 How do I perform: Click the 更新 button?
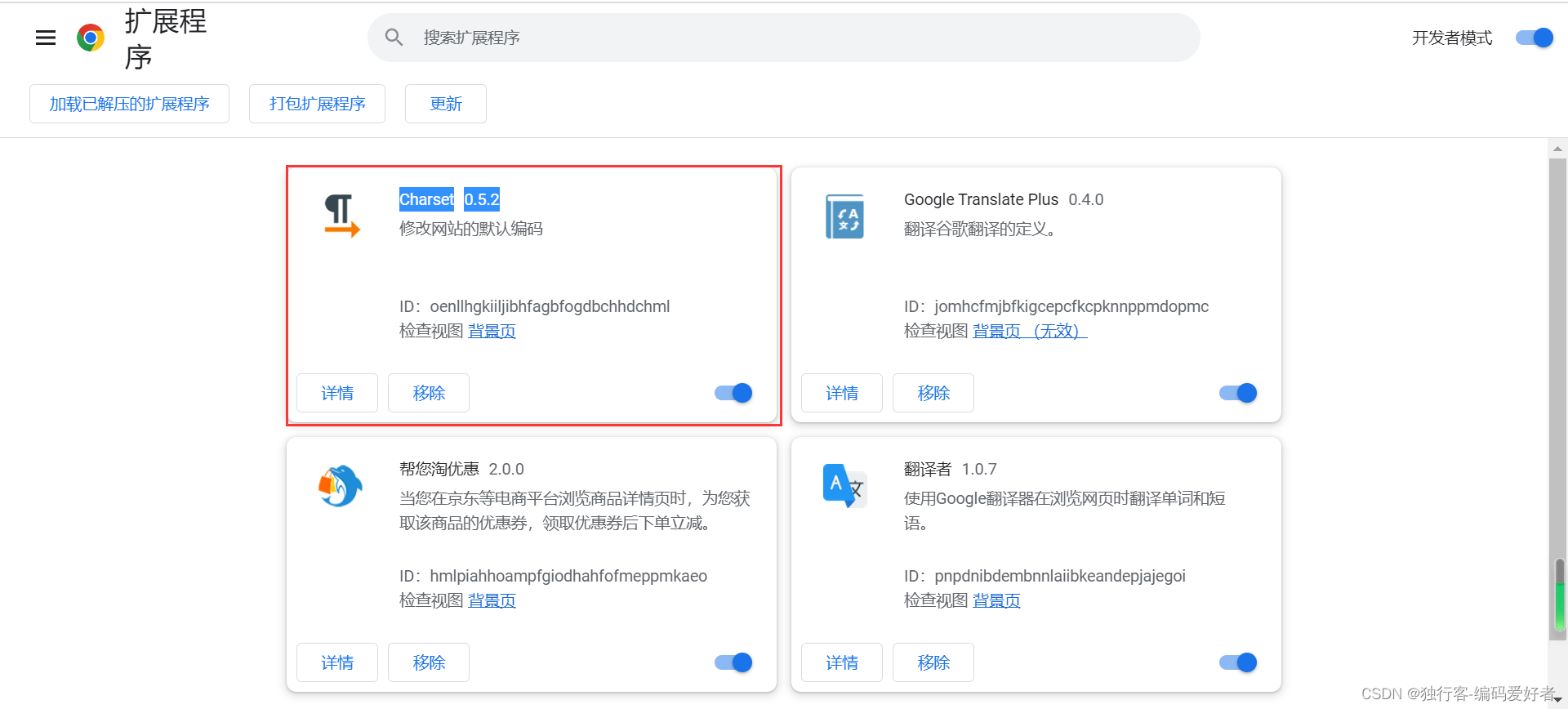coord(446,104)
